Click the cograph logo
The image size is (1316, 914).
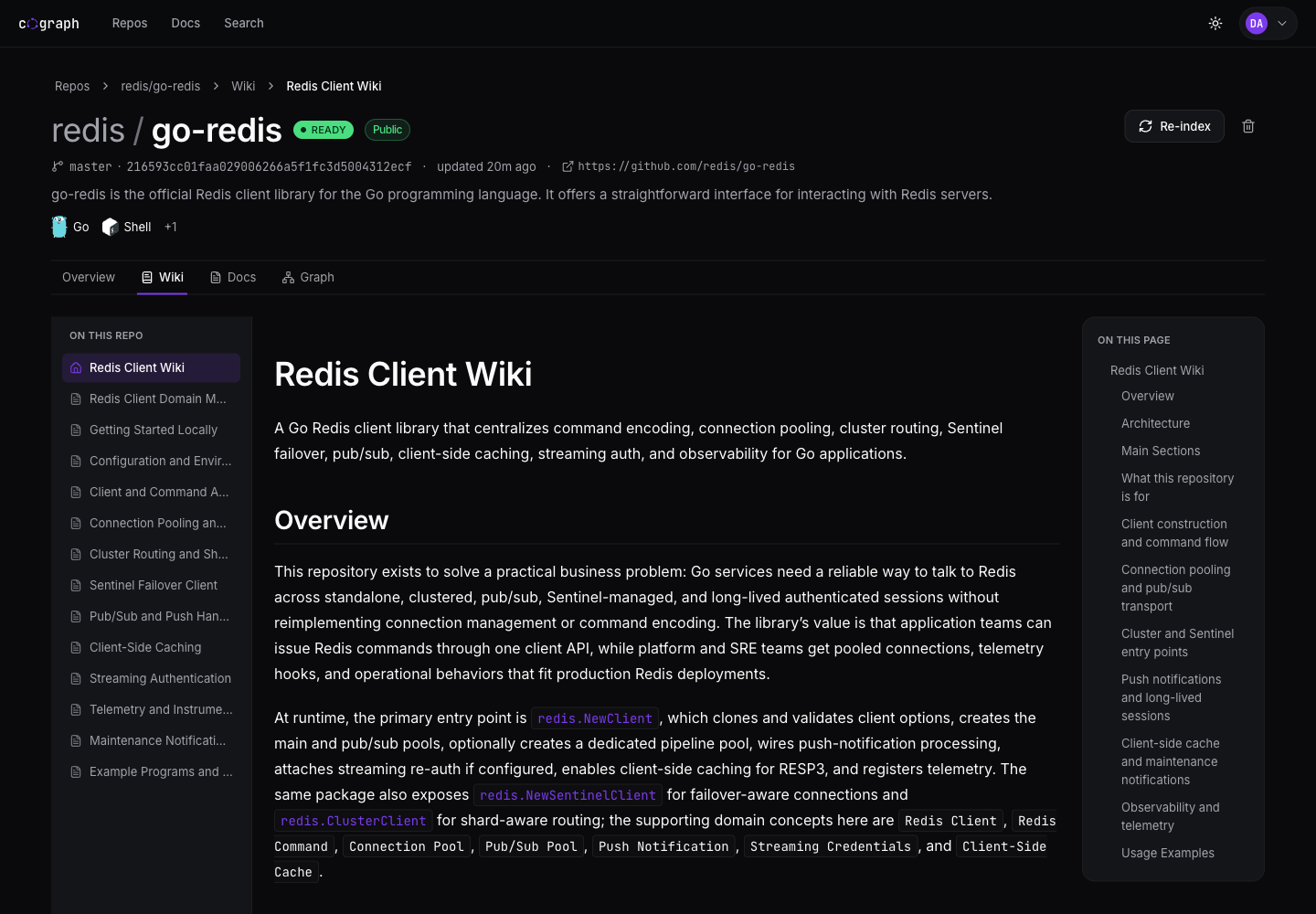(49, 24)
